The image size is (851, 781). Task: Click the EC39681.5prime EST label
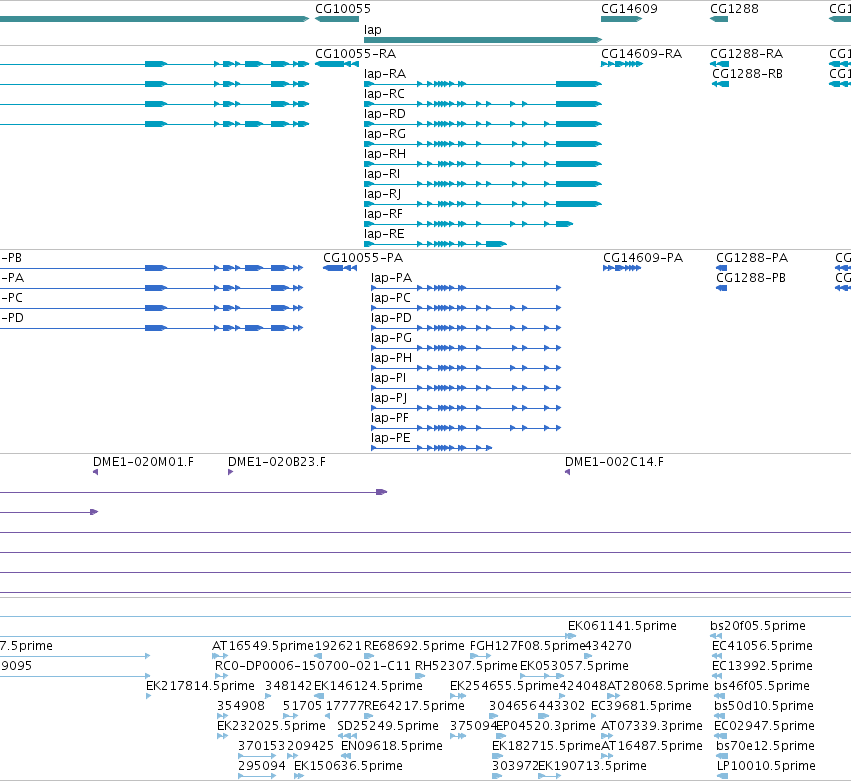(642, 706)
